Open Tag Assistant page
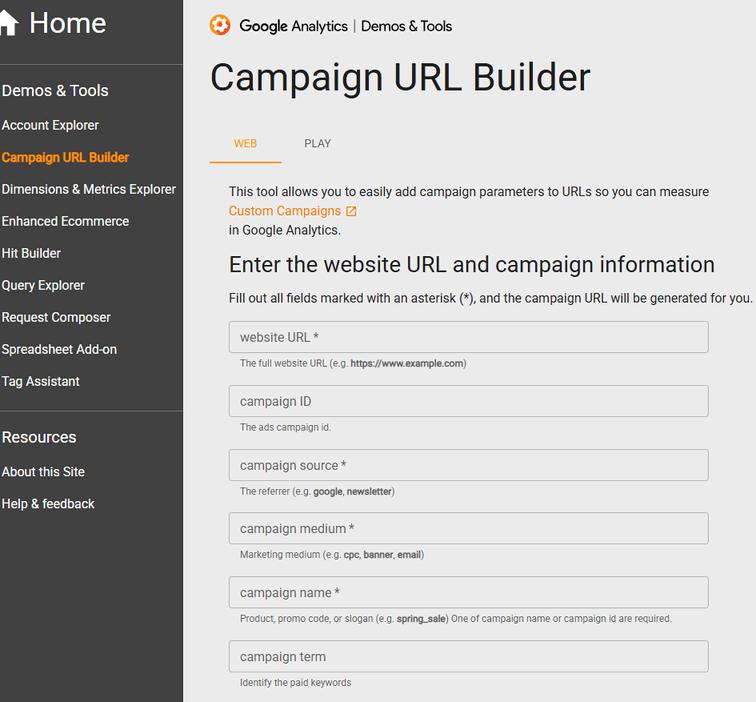The height and width of the screenshot is (702, 756). point(41,381)
